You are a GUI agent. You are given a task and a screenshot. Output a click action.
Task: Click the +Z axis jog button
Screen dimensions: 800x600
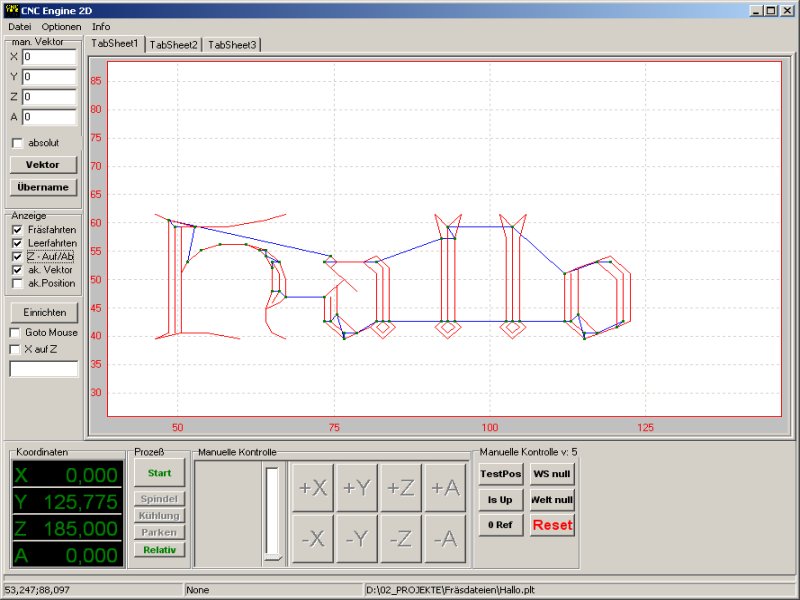point(401,487)
